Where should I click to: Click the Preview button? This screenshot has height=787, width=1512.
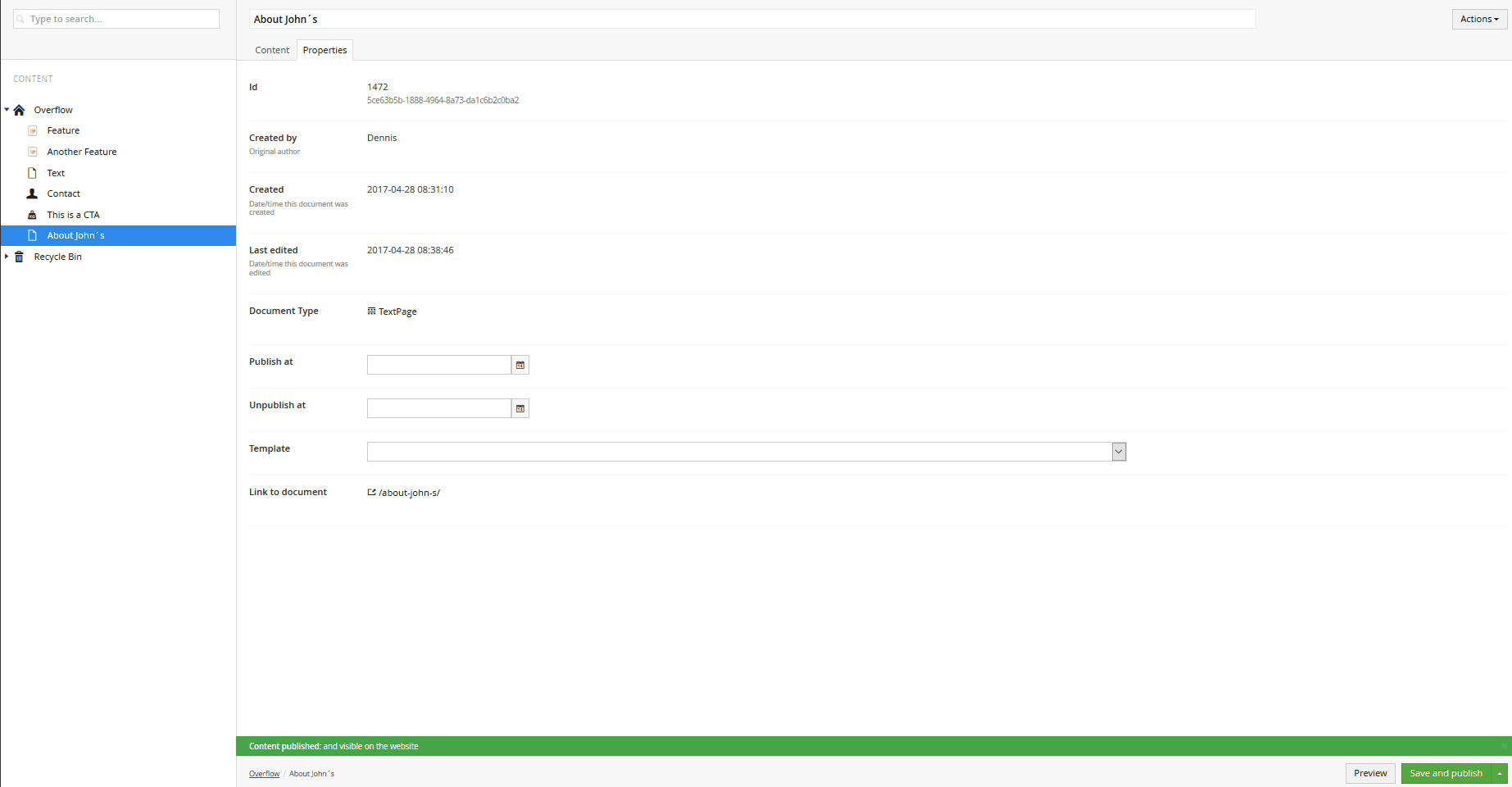click(1370, 773)
